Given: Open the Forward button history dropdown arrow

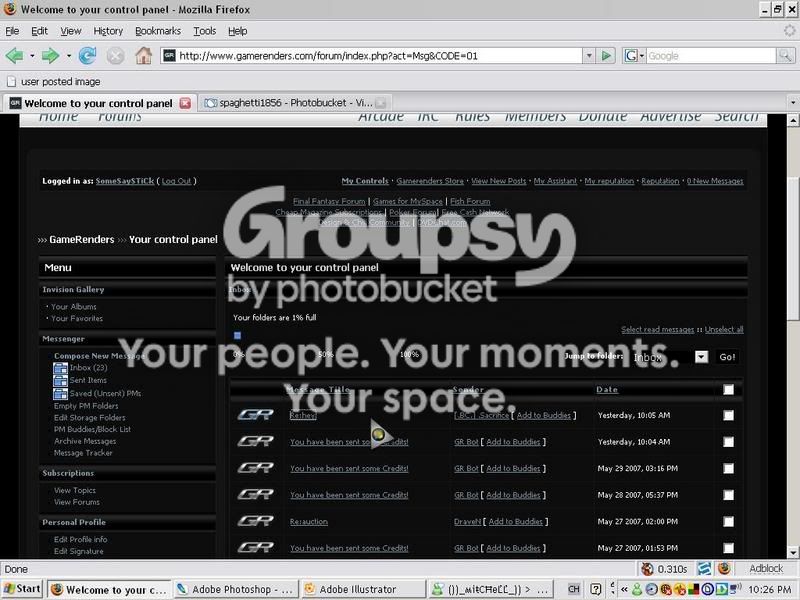Looking at the screenshot, I should pyautogui.click(x=68, y=56).
